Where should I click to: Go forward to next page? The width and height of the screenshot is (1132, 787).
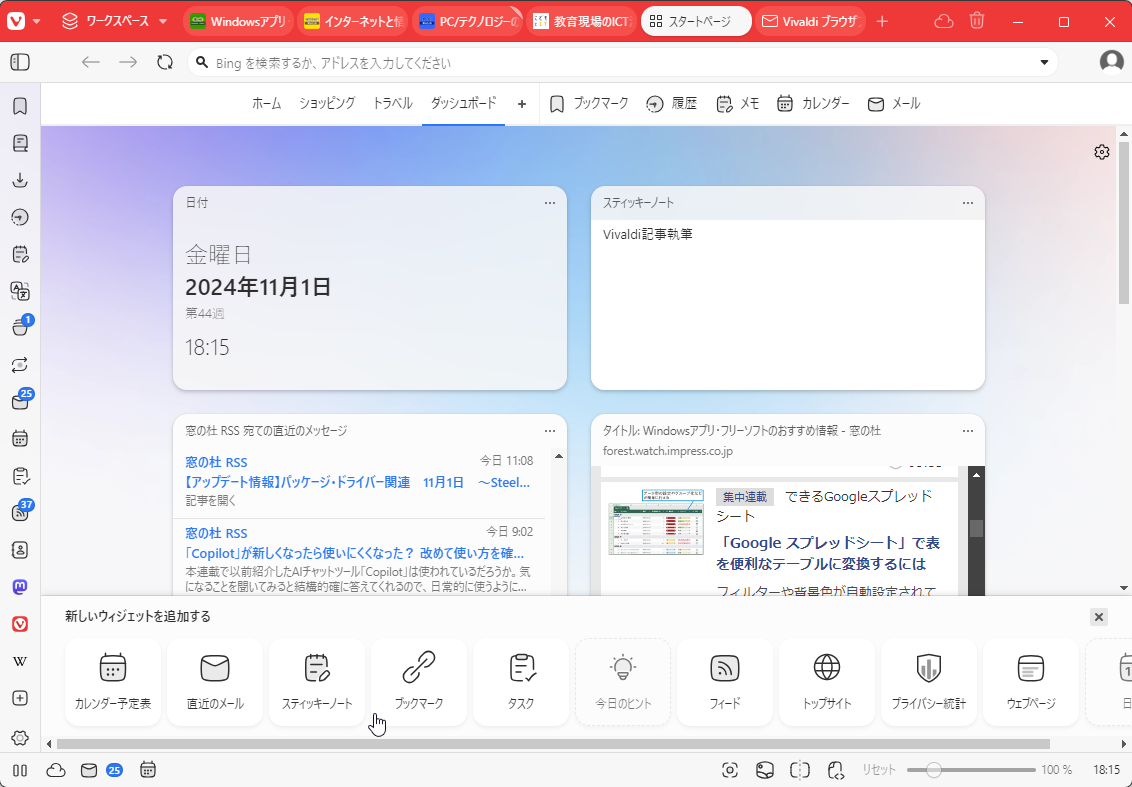tap(128, 62)
